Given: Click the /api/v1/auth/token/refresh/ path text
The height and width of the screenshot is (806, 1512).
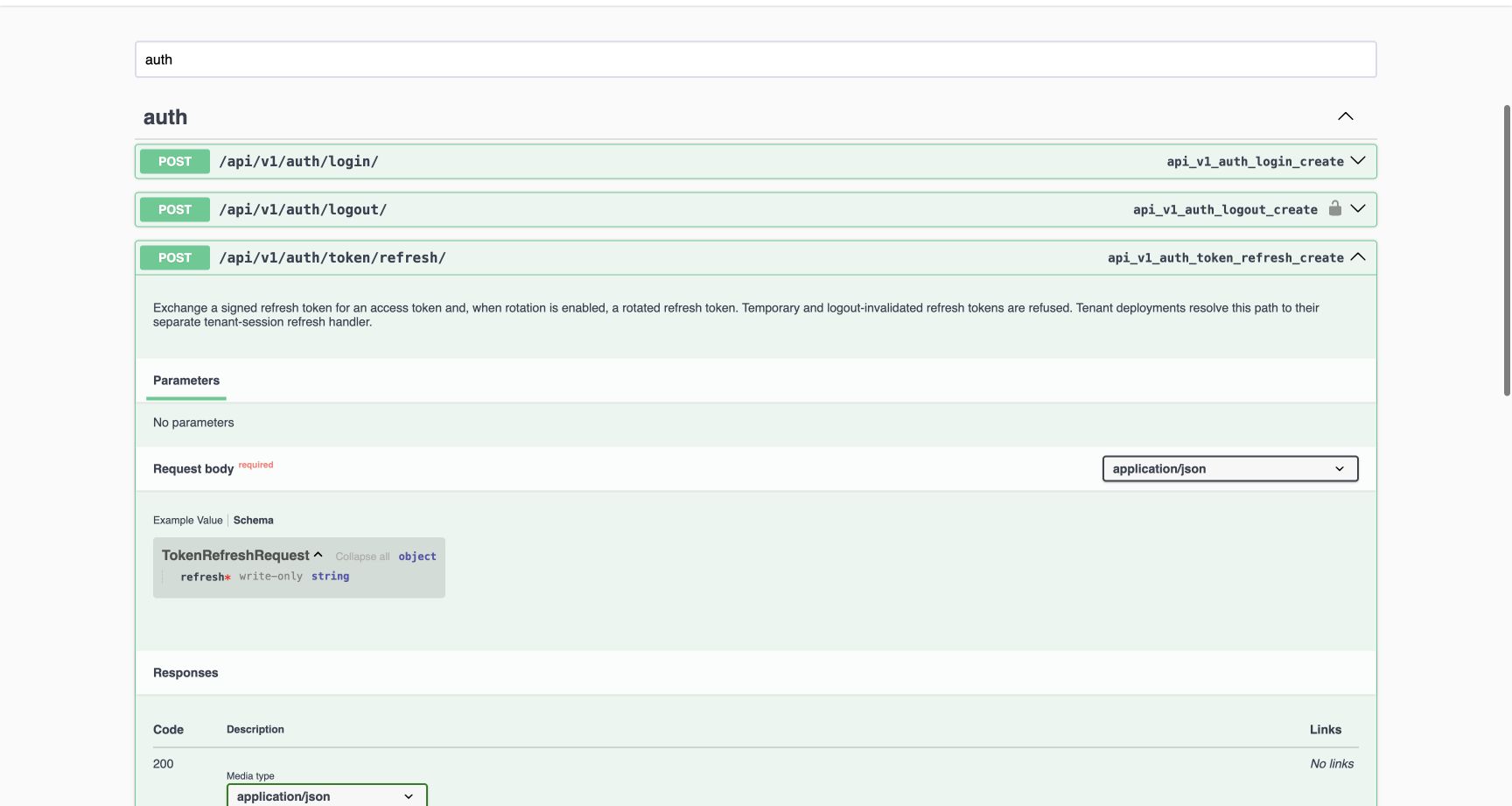Looking at the screenshot, I should point(332,257).
